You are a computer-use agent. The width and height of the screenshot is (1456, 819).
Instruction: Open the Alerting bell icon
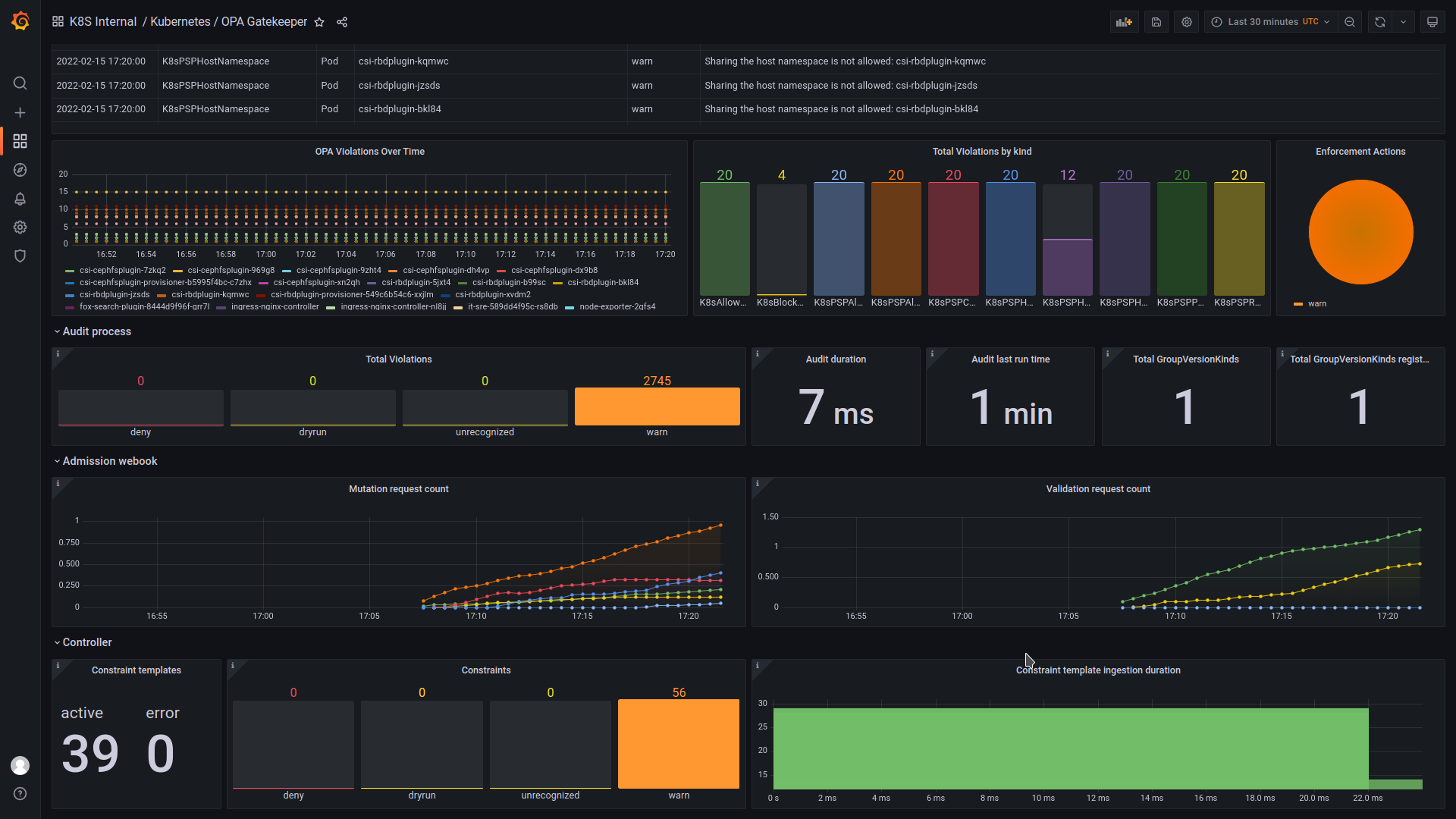(x=20, y=199)
